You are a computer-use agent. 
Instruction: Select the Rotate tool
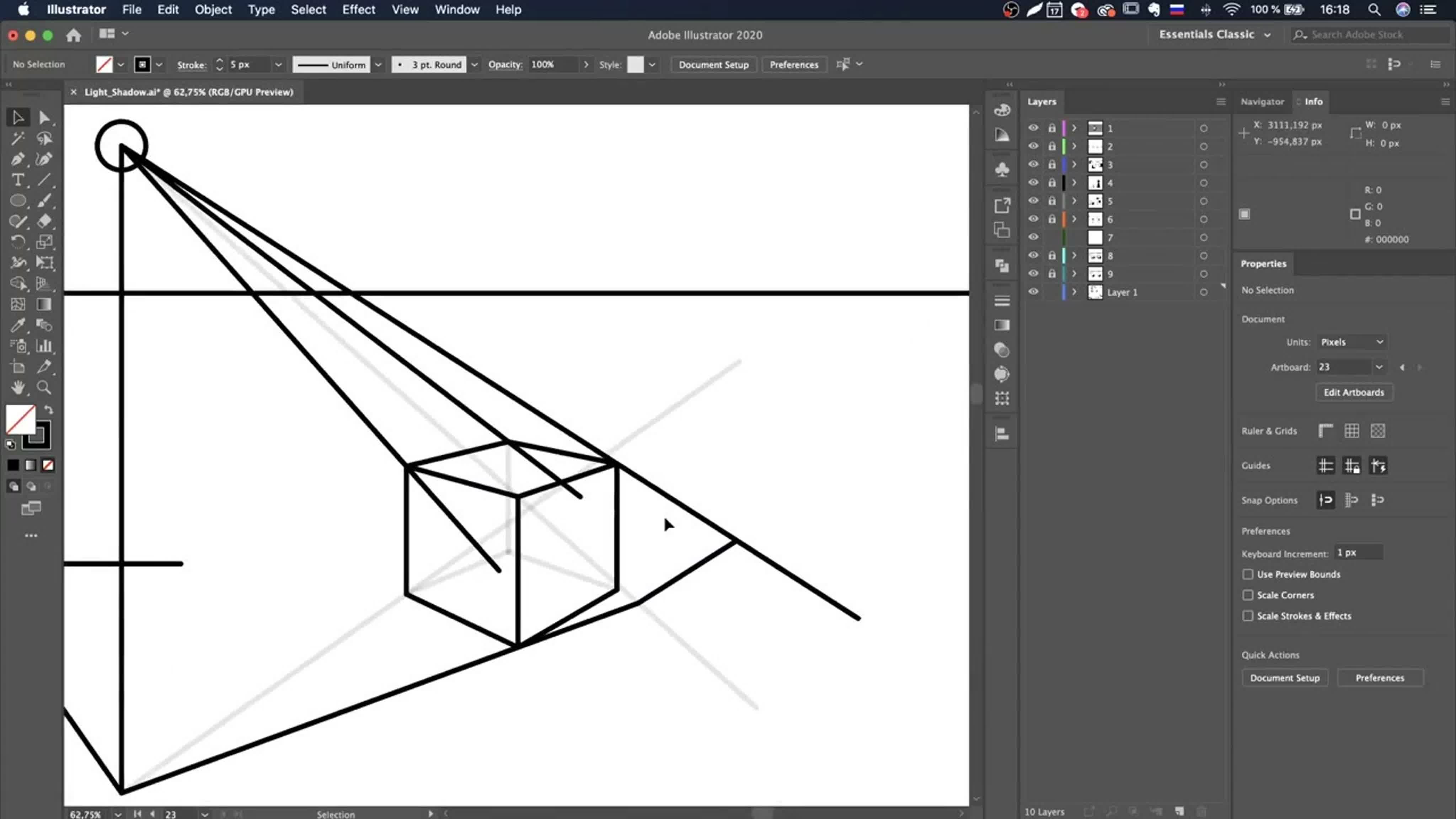tap(17, 242)
